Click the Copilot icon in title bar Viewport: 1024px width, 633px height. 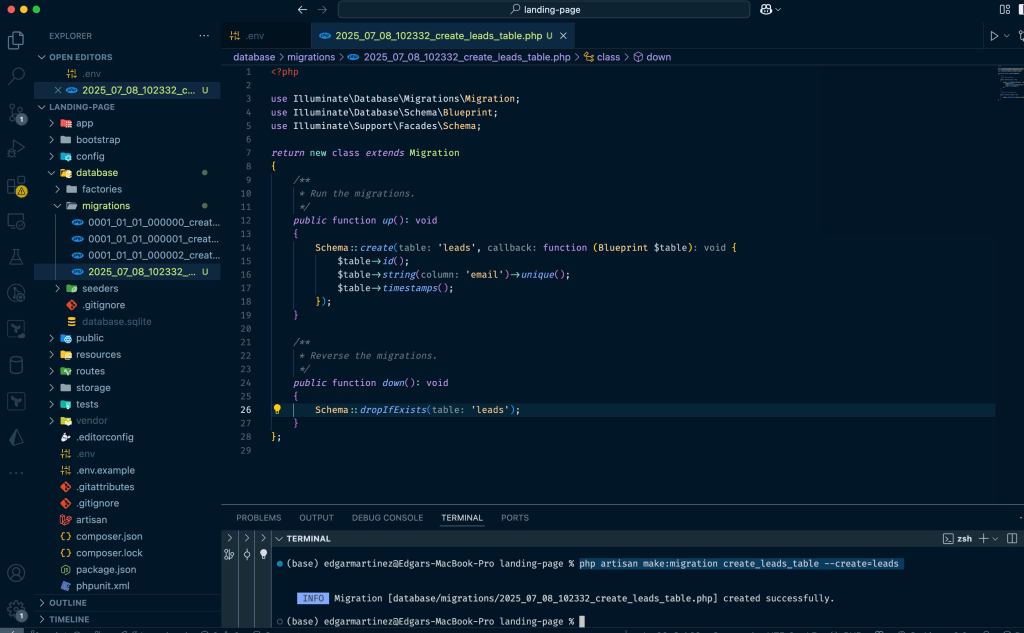click(766, 9)
